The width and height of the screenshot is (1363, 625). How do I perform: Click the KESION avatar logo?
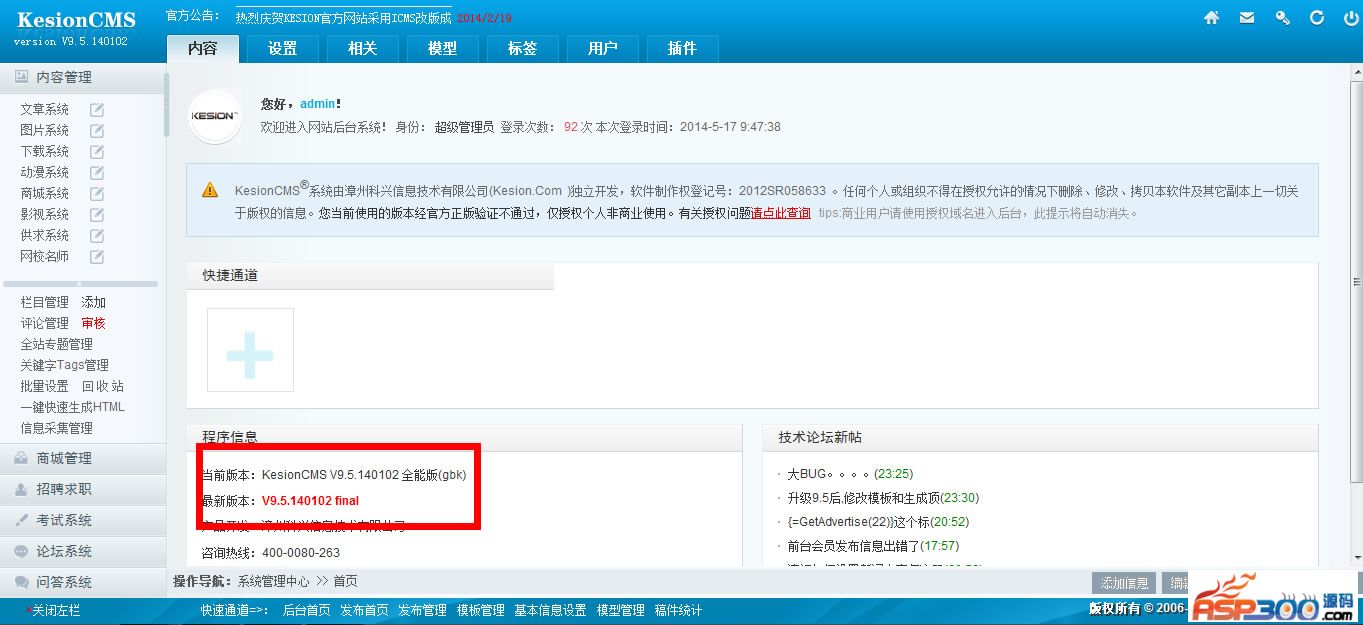[214, 116]
